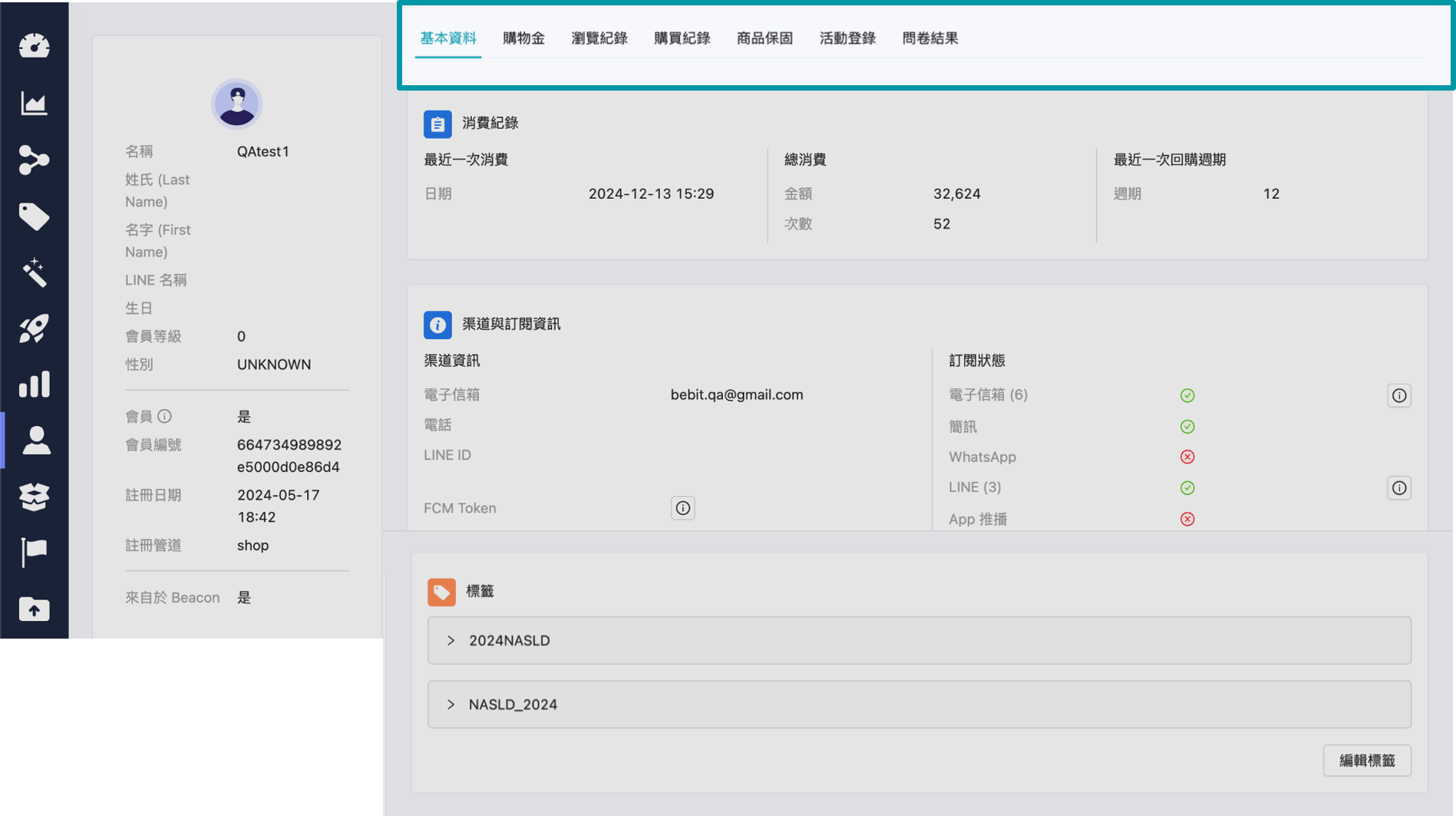Click the upload folder sidebar icon
The image size is (1456, 816).
point(34,609)
